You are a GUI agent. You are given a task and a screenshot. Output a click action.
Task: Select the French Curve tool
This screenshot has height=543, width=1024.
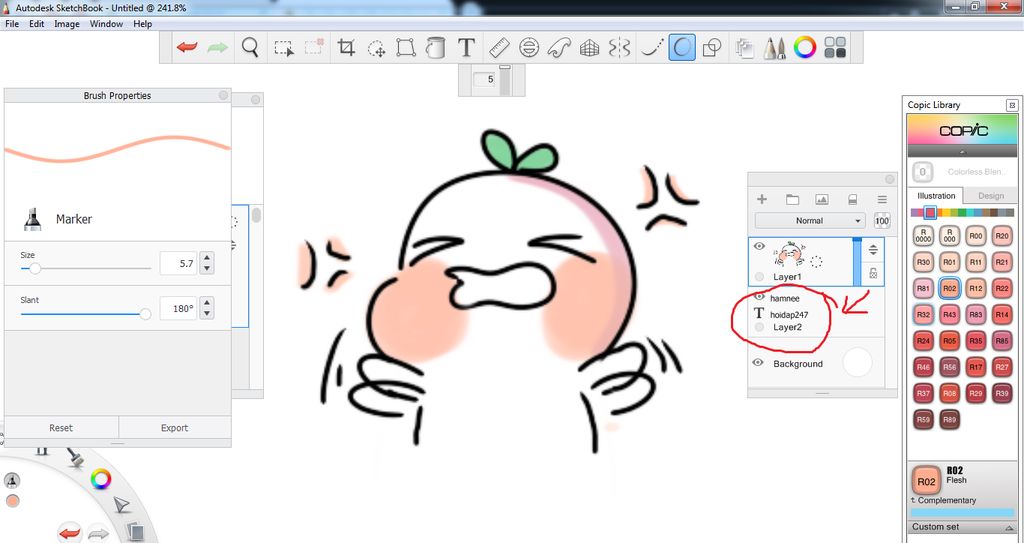pyautogui.click(x=559, y=48)
